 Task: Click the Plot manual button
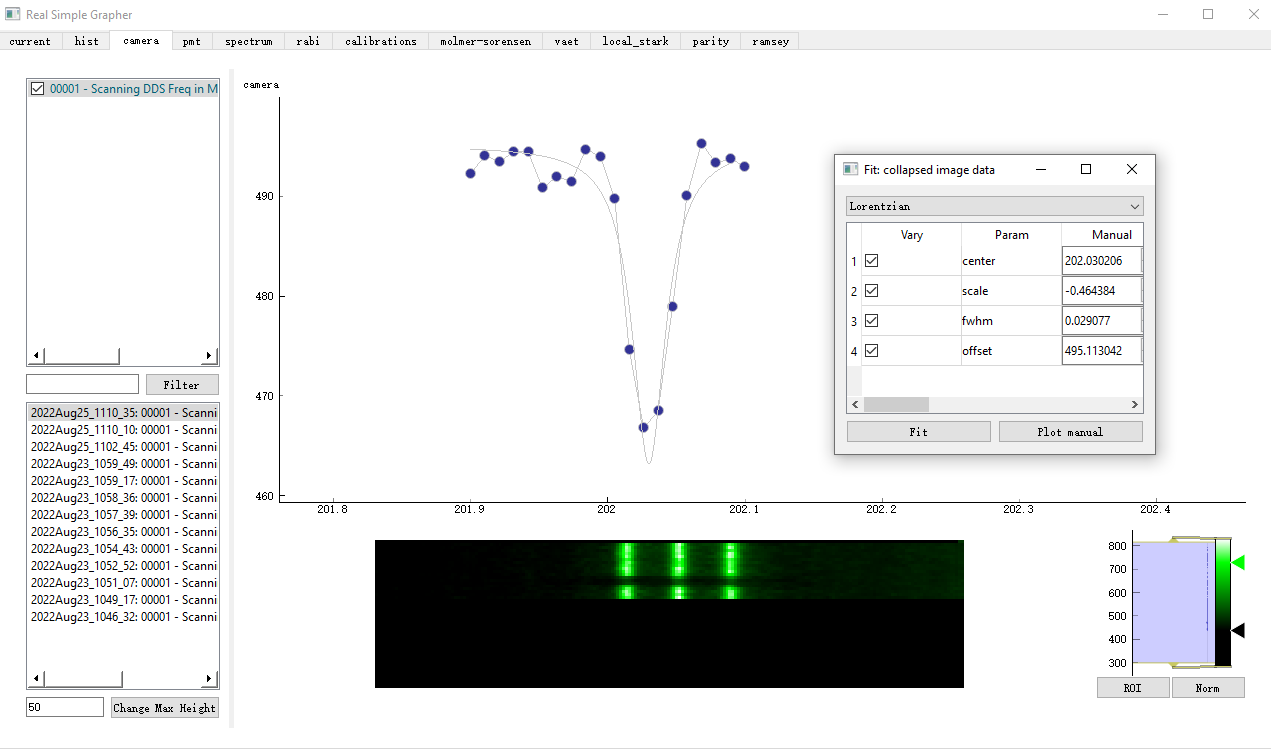point(1070,432)
